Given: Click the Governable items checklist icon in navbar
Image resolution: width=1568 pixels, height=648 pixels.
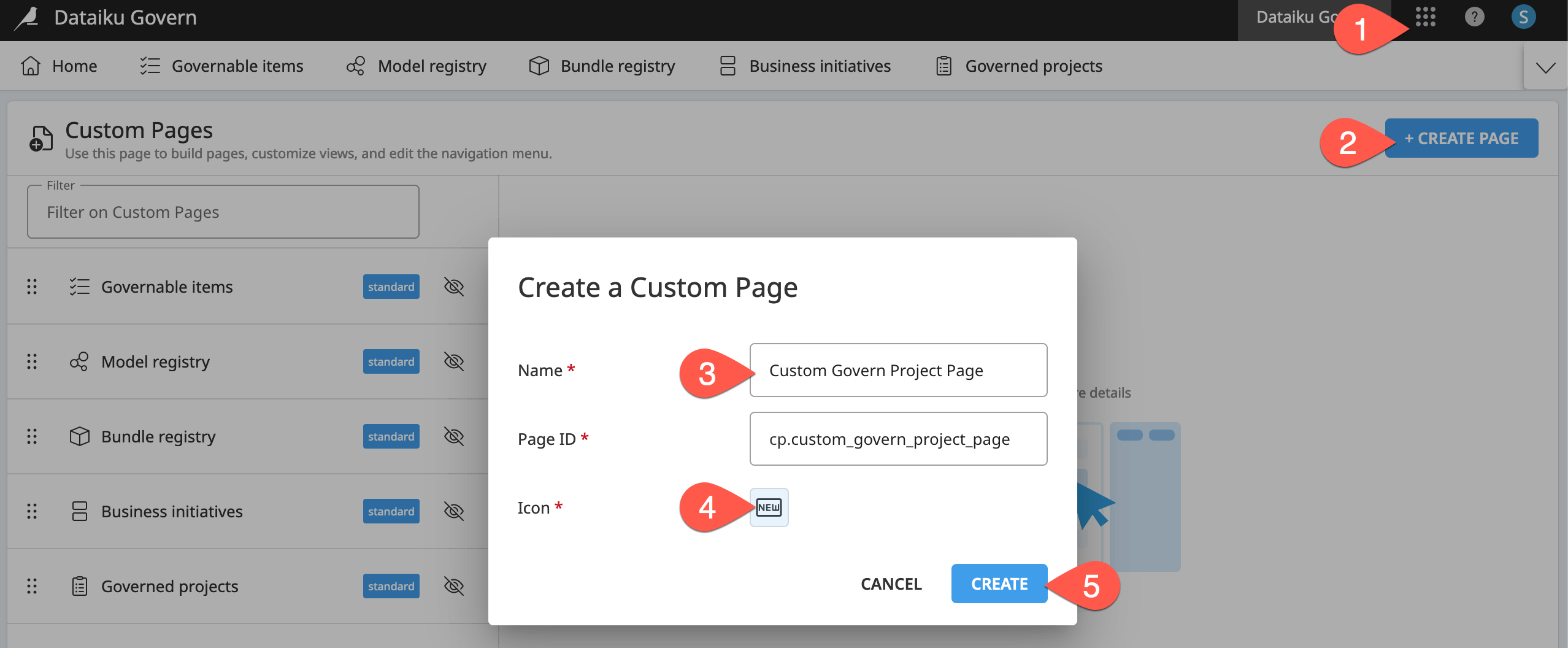Looking at the screenshot, I should point(150,66).
